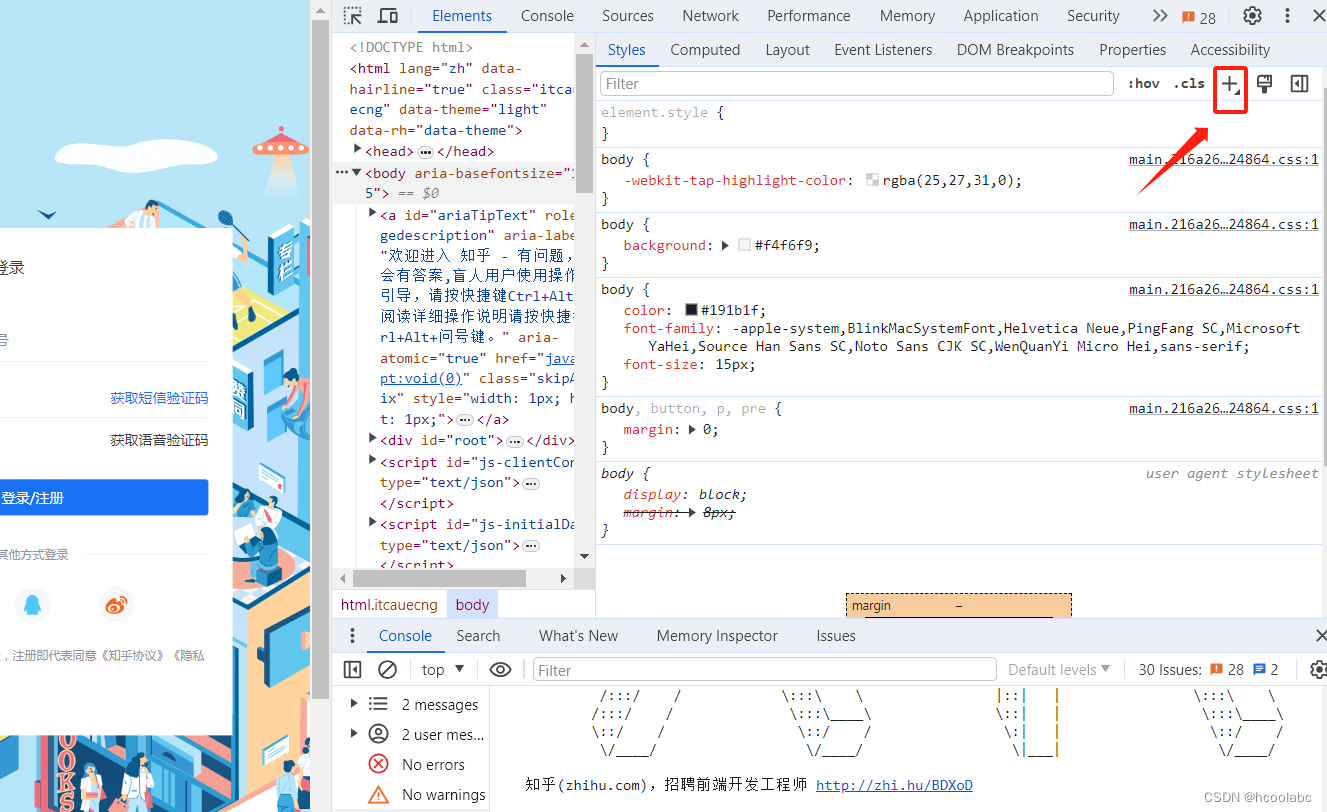1327x812 pixels.
Task: Expand the margin: 0 property triangle
Action: pyautogui.click(x=691, y=429)
